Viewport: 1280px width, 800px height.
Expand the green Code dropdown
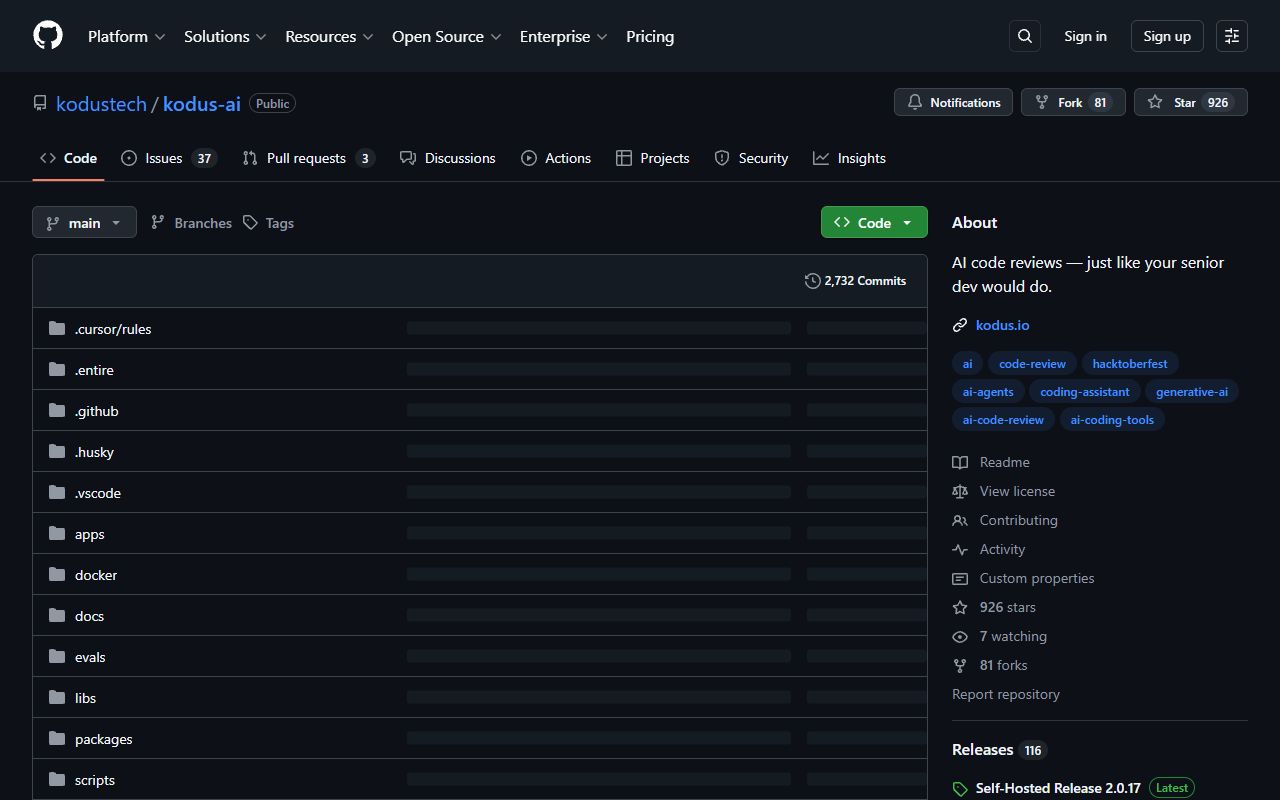tap(907, 222)
